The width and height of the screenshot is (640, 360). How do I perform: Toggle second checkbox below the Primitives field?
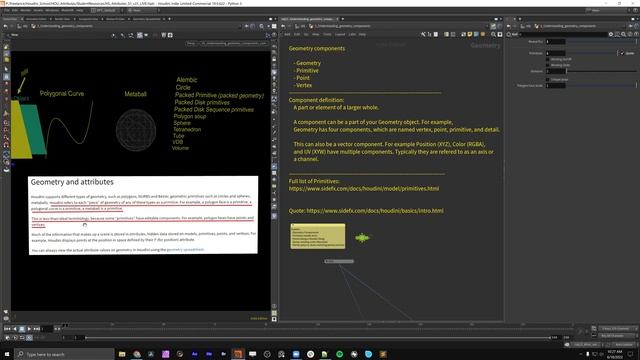[x=548, y=65]
